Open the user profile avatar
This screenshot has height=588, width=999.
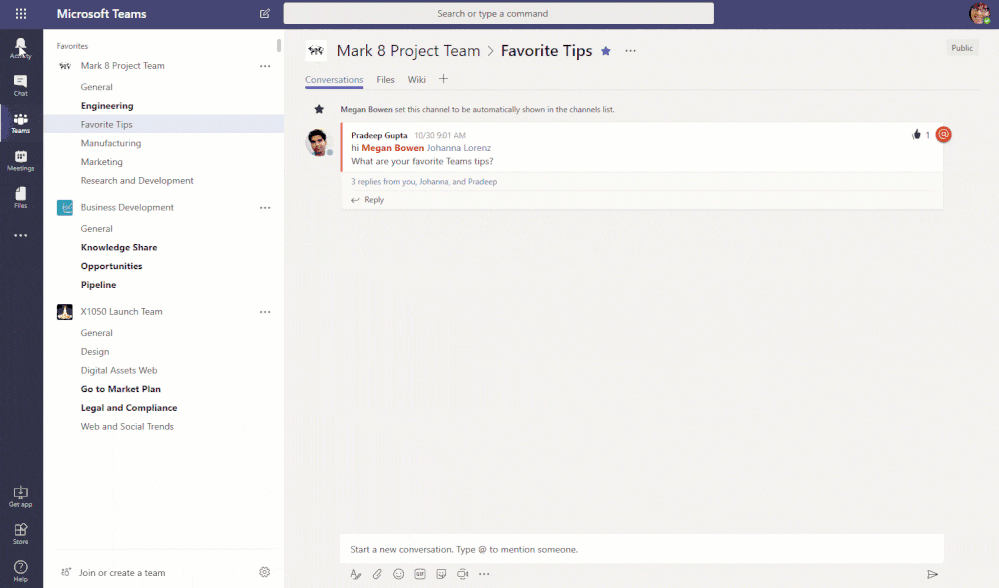pos(980,13)
